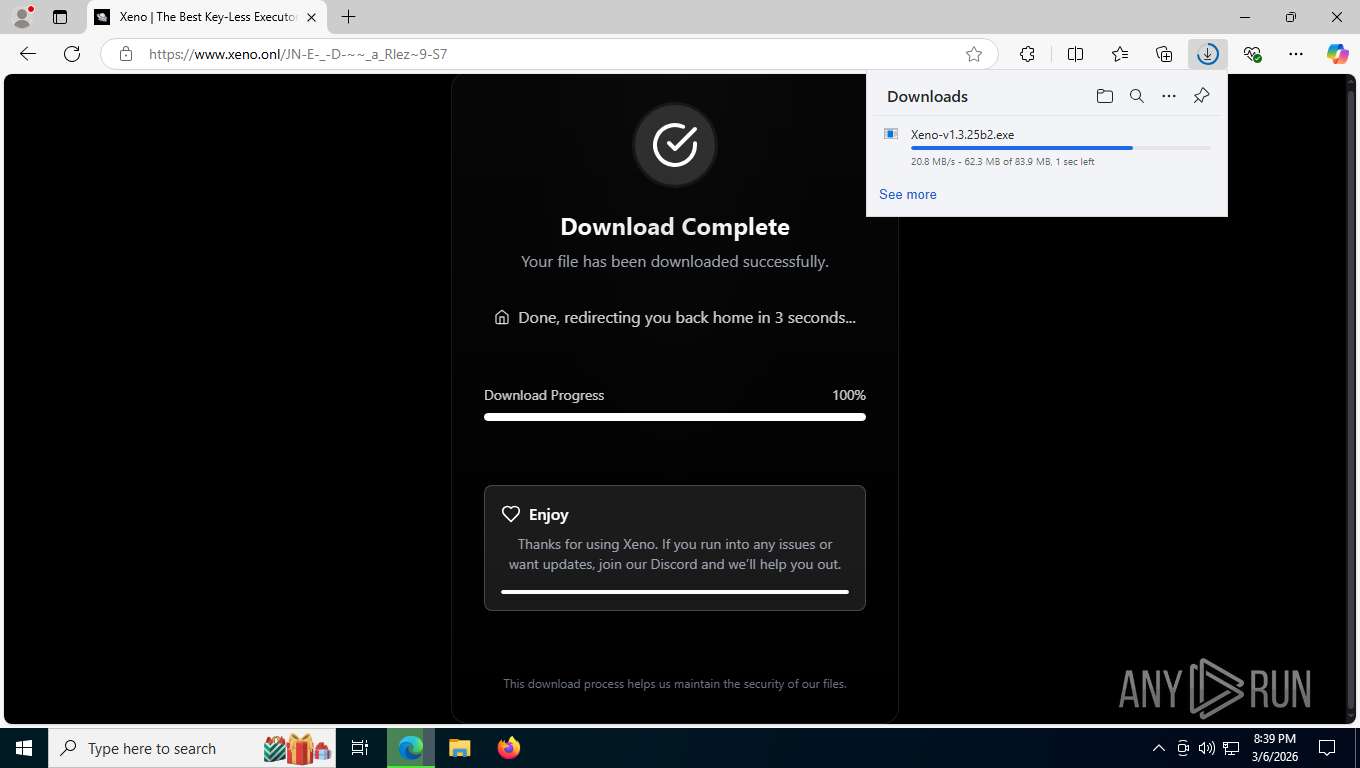Add page to favorites star icon
Image resolution: width=1360 pixels, height=768 pixels.
(974, 54)
